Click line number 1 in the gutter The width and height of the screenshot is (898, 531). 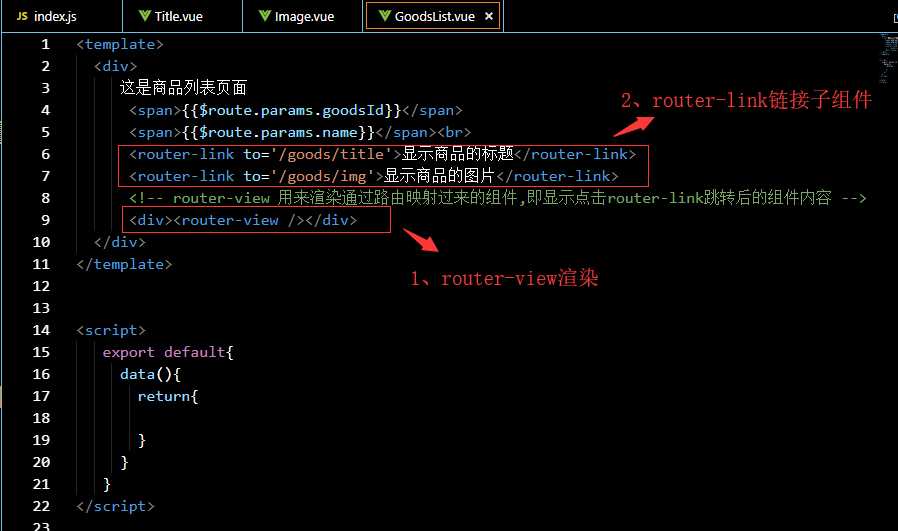tap(45, 44)
